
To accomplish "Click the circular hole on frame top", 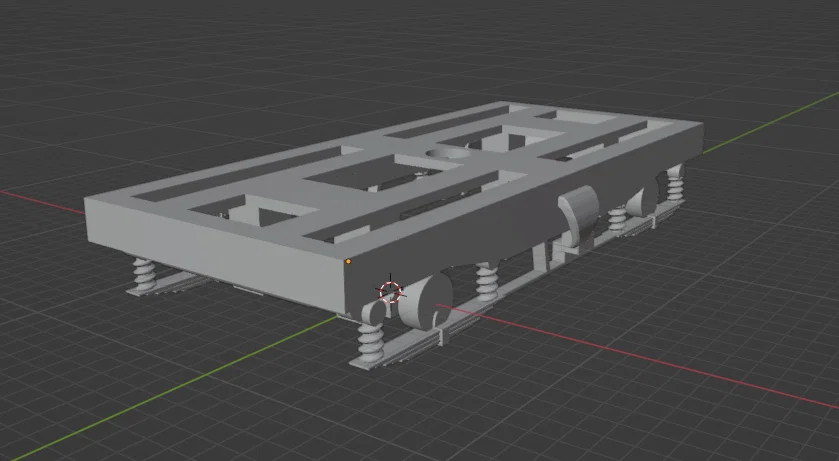I will click(449, 153).
